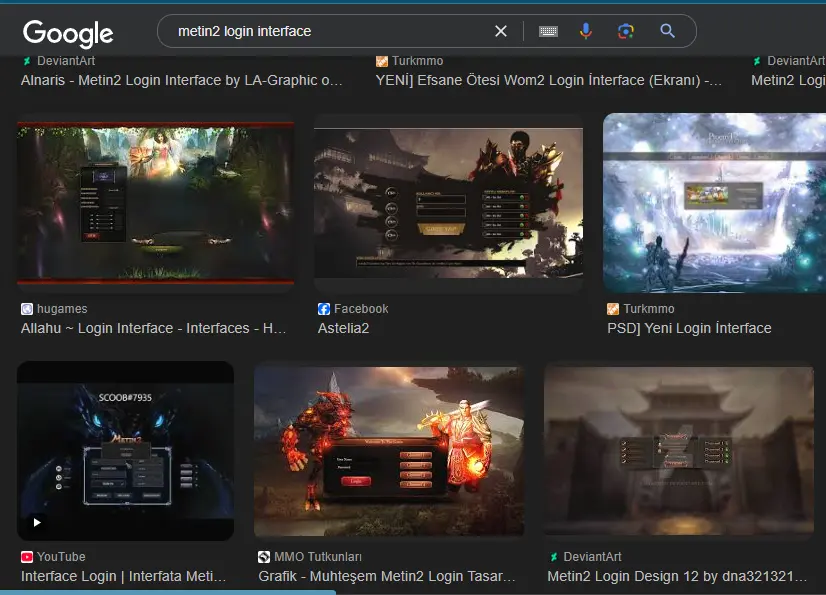Viewport: 826px width, 595px height.
Task: Open the 'Allahu ~ Login Interface' title link
Action: 153,328
